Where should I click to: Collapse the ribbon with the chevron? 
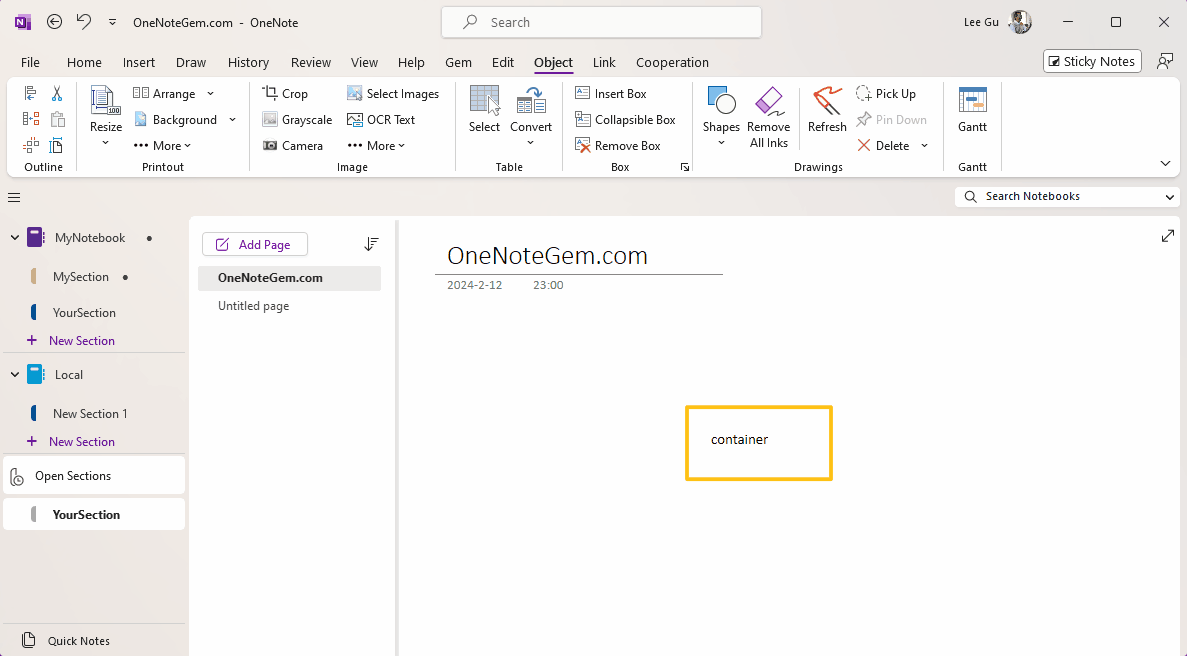[x=1165, y=163]
